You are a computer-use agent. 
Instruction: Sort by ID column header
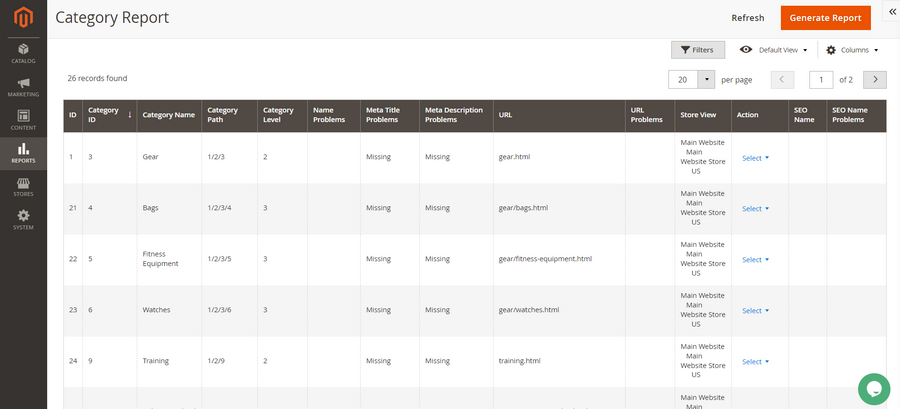tap(73, 115)
